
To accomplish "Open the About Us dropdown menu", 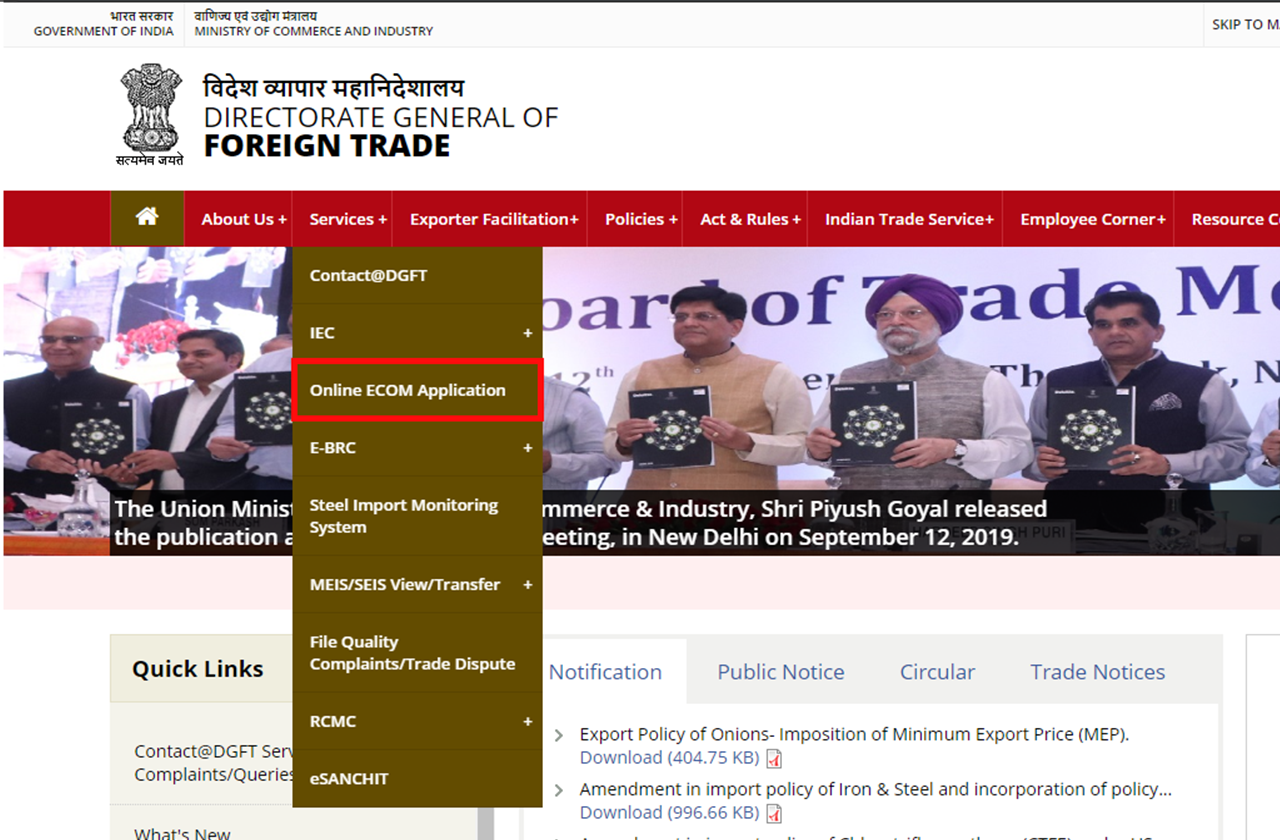I will click(244, 219).
